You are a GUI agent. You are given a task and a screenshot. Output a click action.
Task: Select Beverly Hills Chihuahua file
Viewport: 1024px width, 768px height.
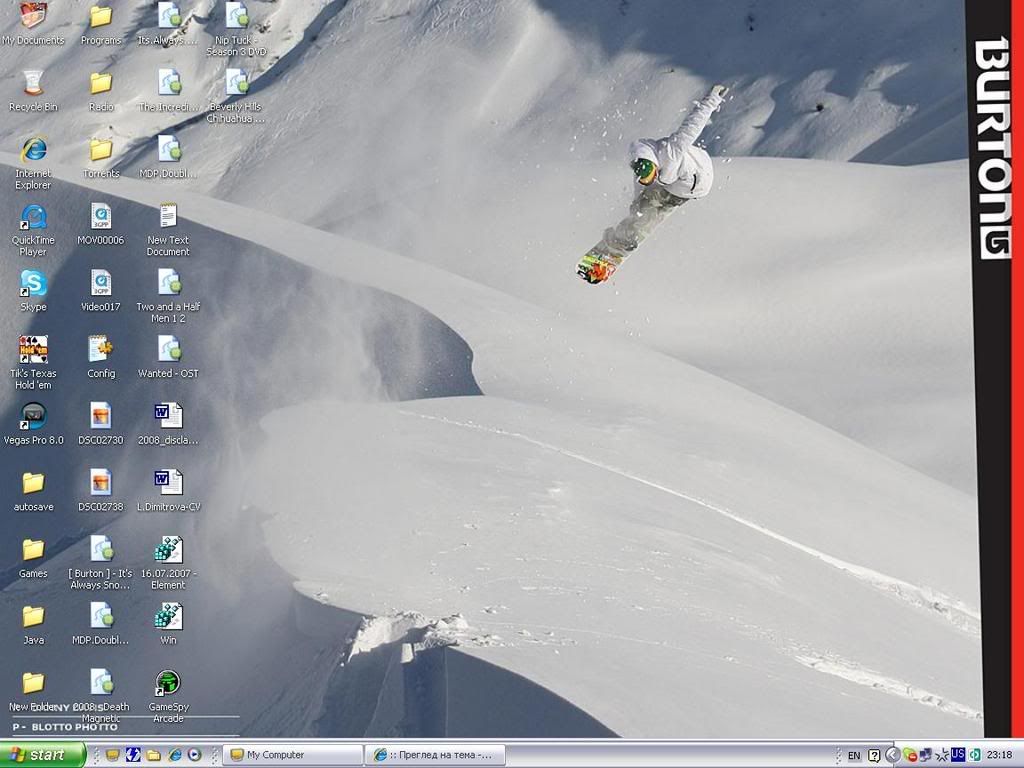pyautogui.click(x=236, y=97)
